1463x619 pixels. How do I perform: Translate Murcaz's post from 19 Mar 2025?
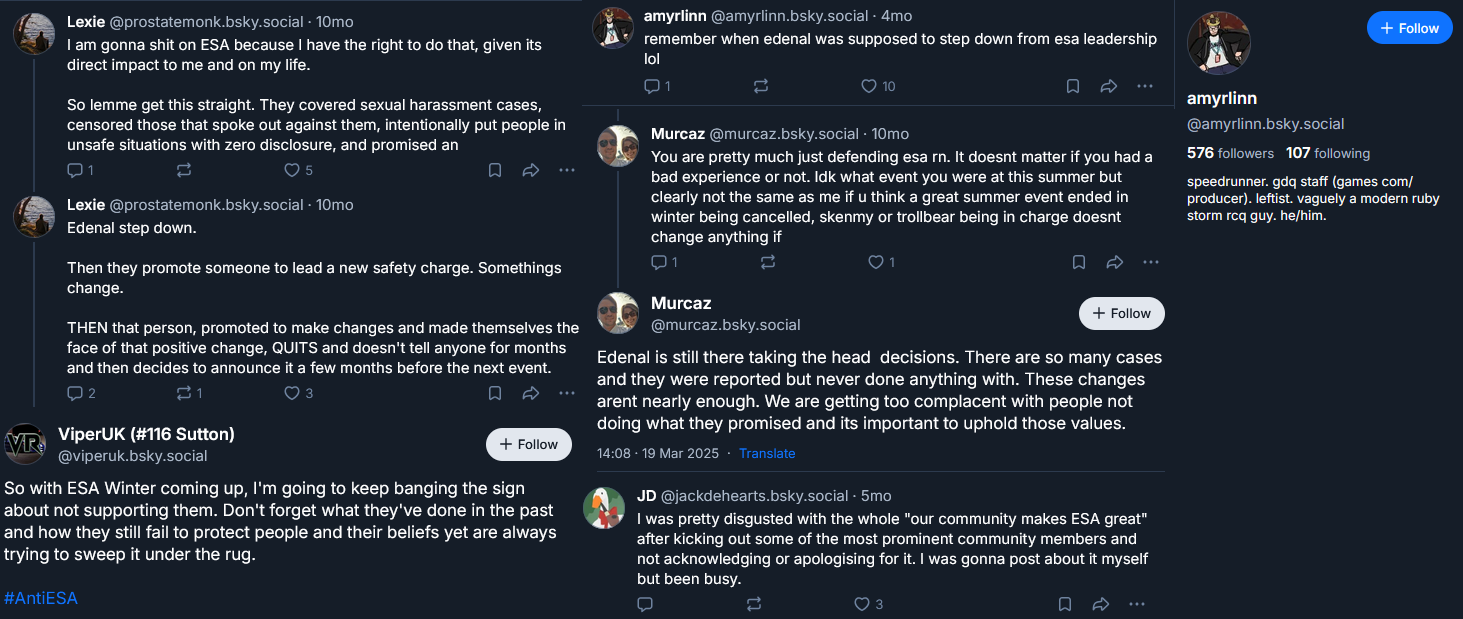767,453
